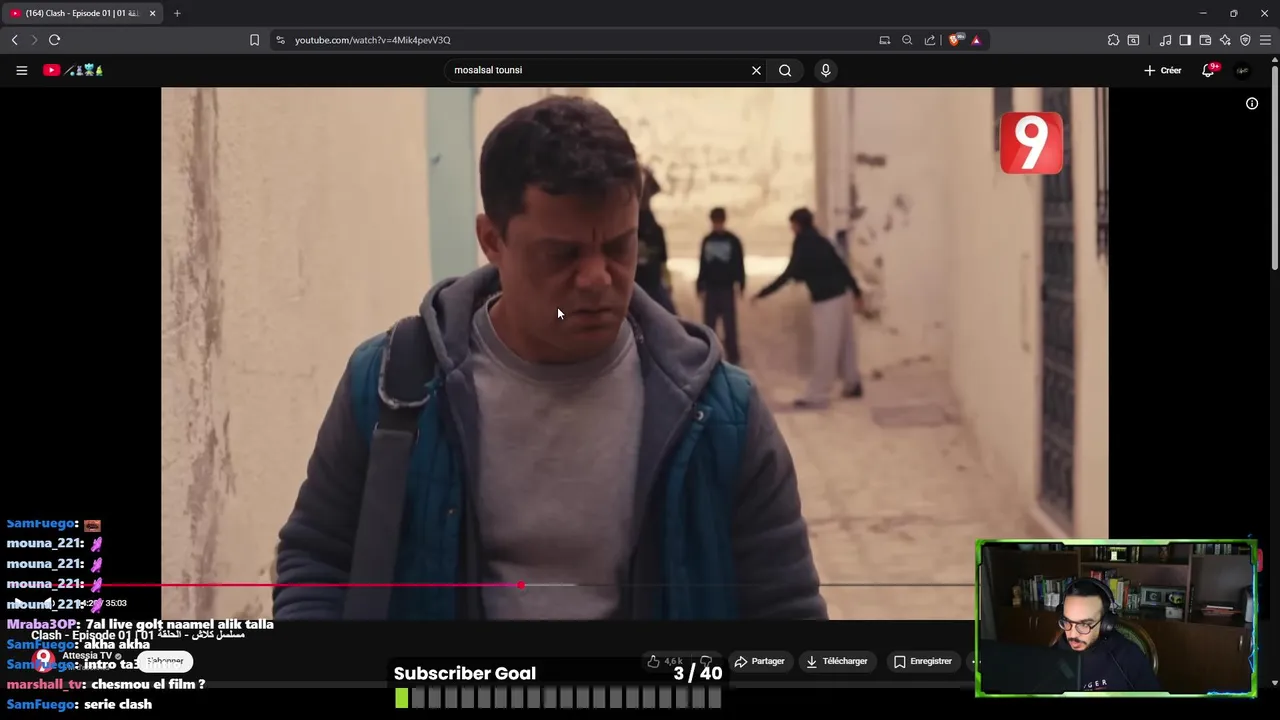Reload the current page
This screenshot has width=1280, height=720.
coord(54,40)
